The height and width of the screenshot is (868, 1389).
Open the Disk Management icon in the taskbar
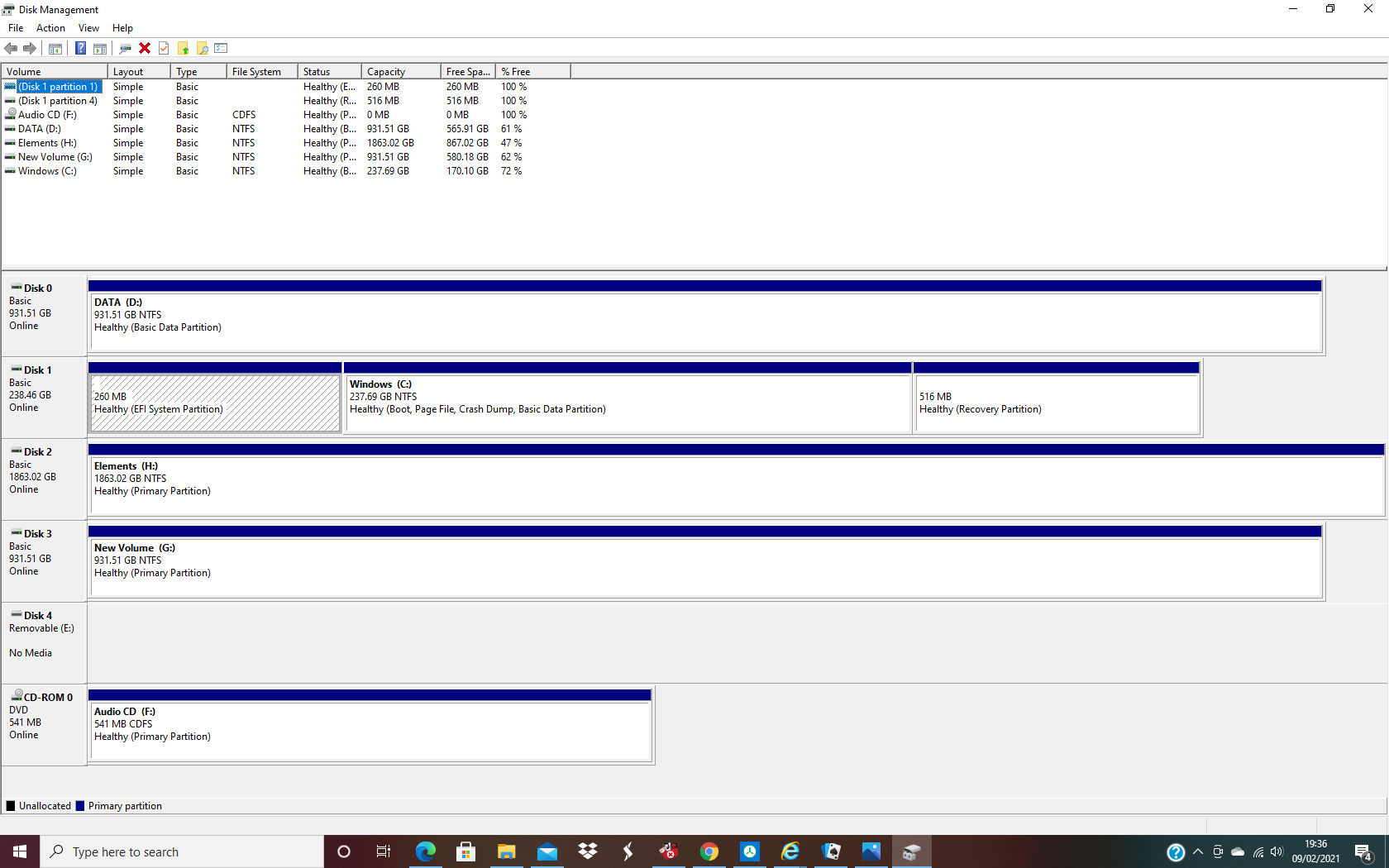[x=912, y=851]
